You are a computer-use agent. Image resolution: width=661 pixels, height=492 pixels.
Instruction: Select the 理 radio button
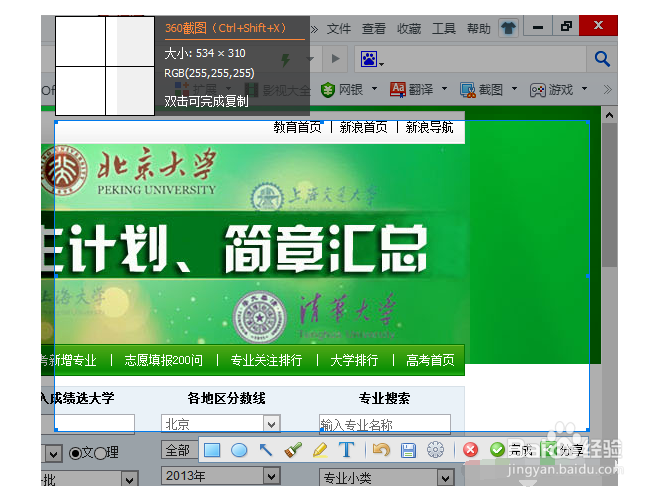point(100,453)
